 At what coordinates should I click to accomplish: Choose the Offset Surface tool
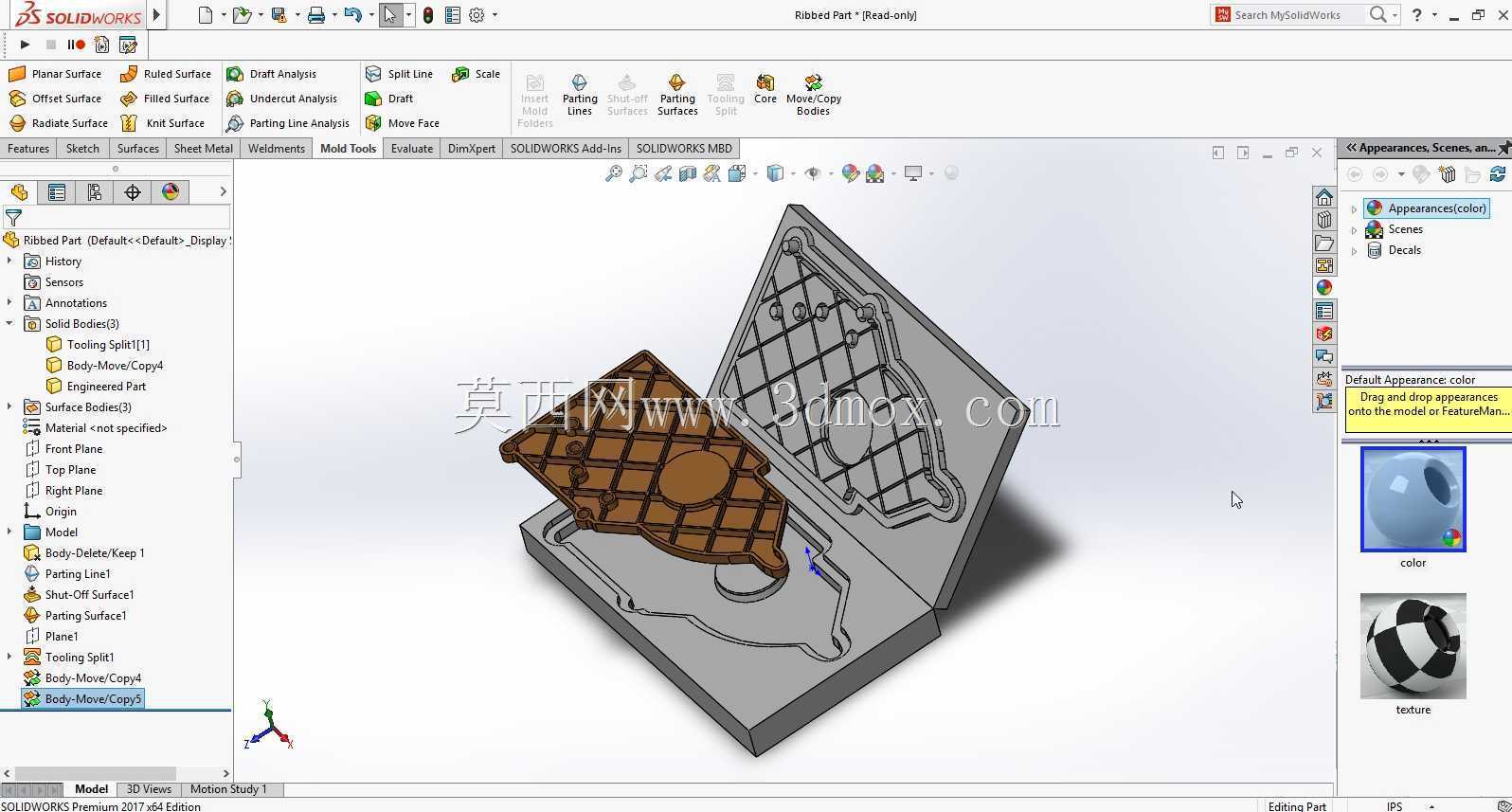(x=55, y=99)
